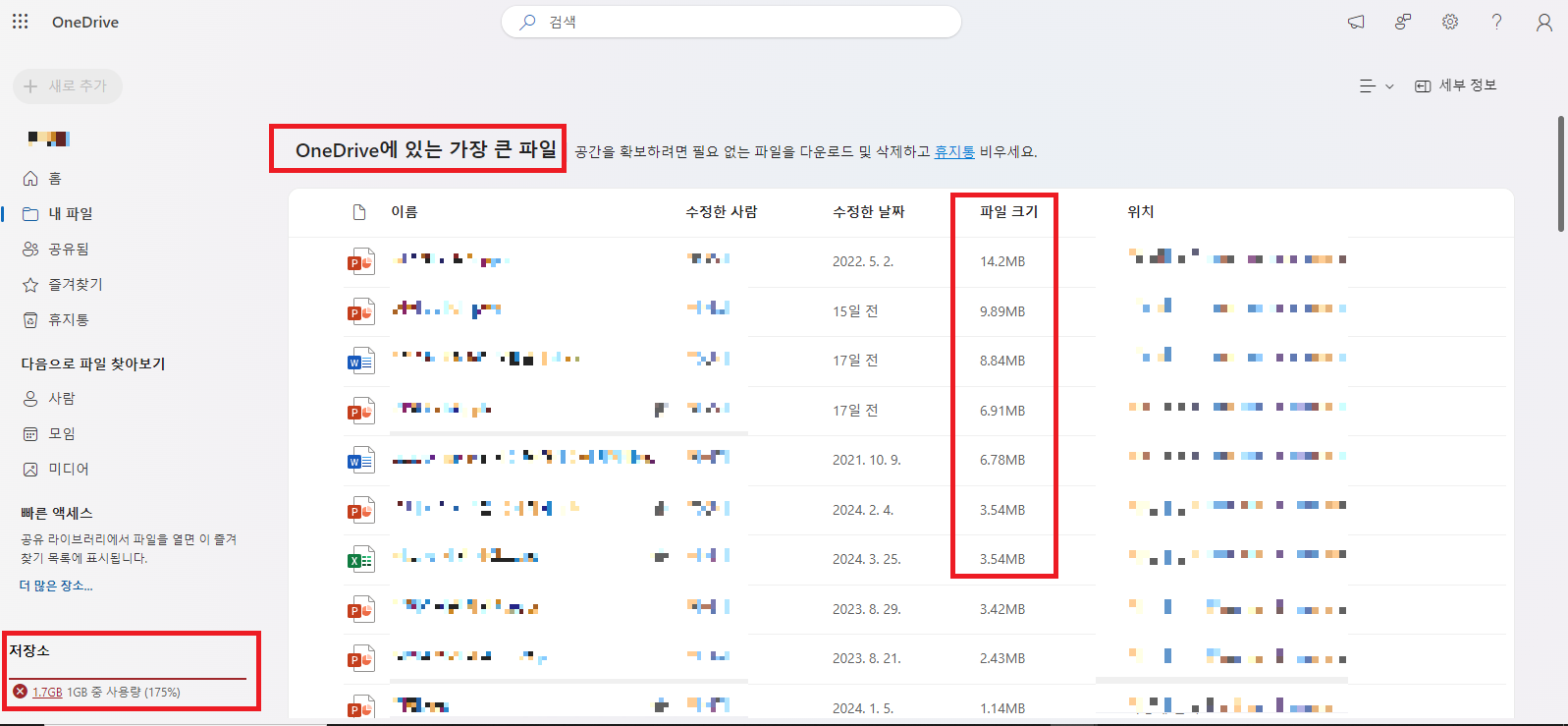This screenshot has width=1568, height=726.
Task: Click the 새로 추가 button
Action: click(x=67, y=86)
